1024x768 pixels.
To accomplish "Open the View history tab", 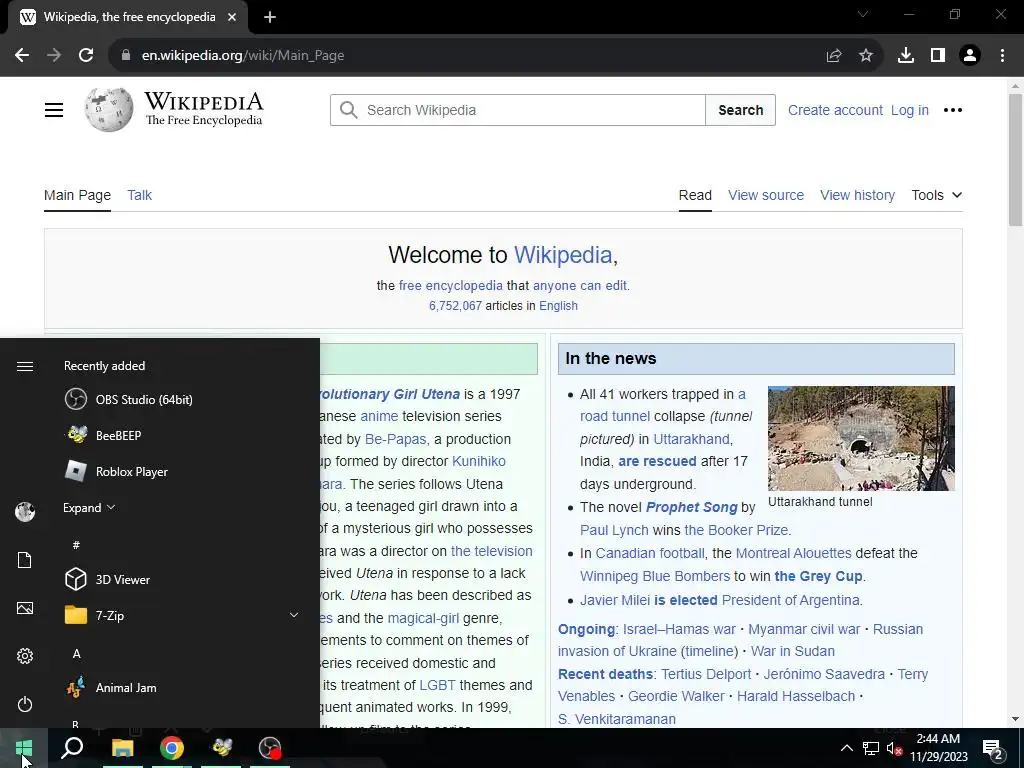I will [857, 195].
